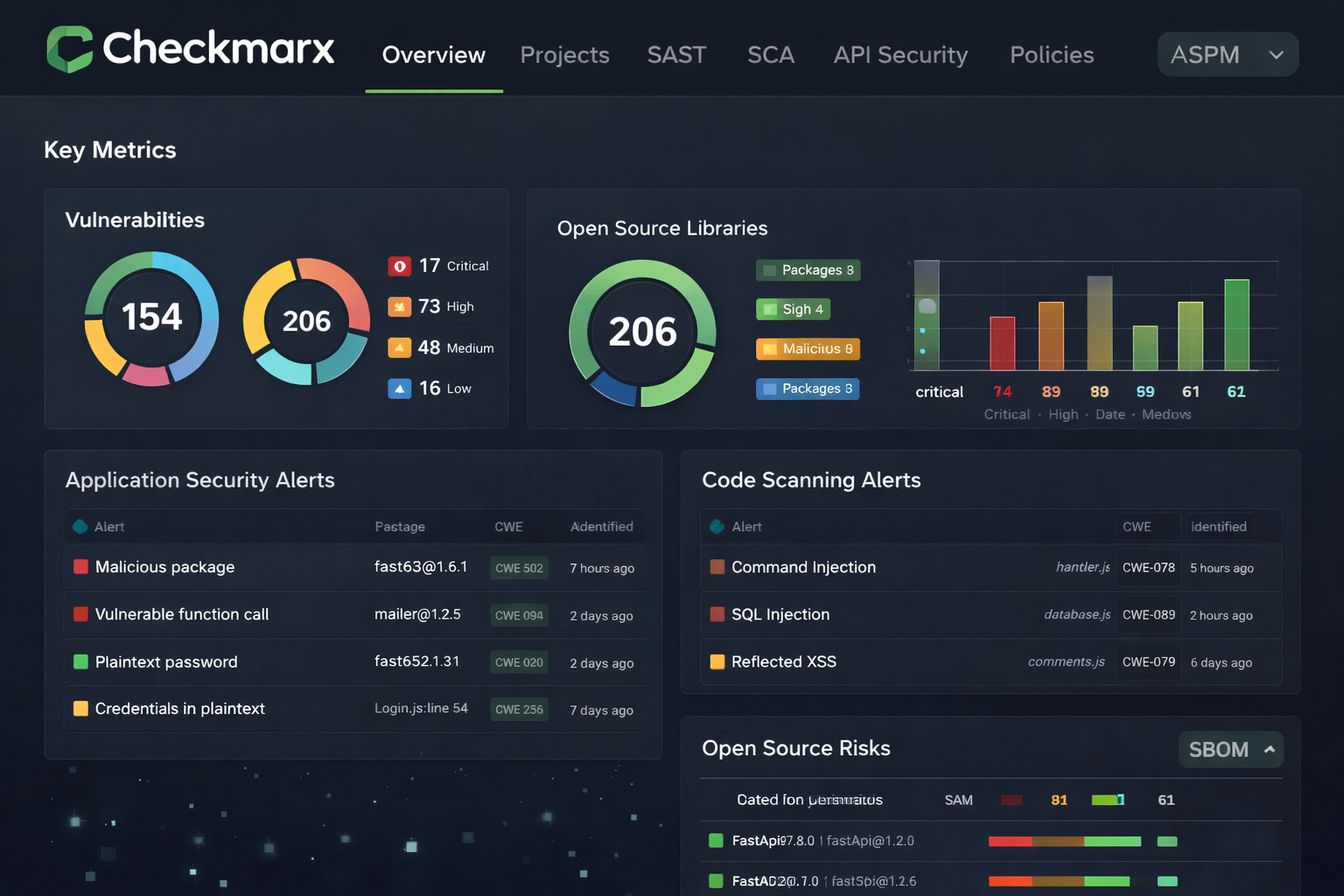Click marker beside SQL Injection
The height and width of the screenshot is (896, 1344).
pyautogui.click(x=717, y=614)
